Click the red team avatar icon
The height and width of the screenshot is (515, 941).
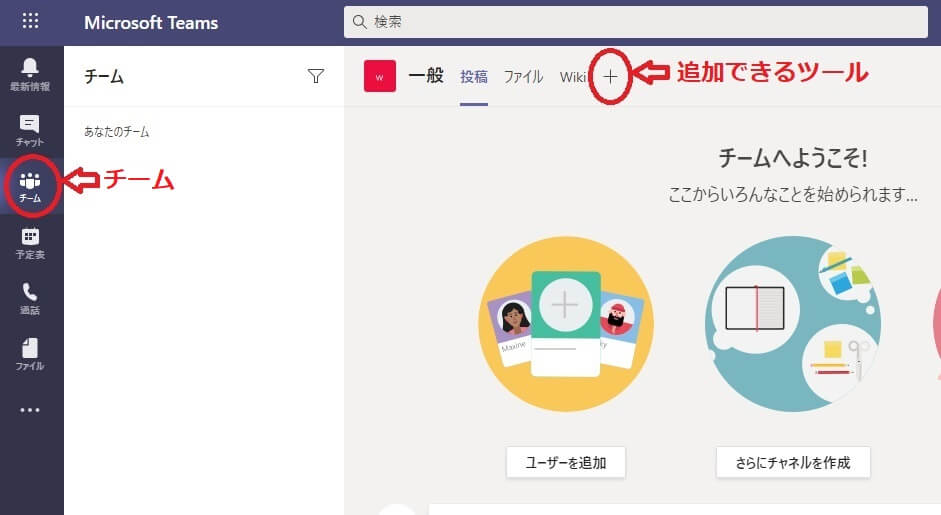(380, 76)
